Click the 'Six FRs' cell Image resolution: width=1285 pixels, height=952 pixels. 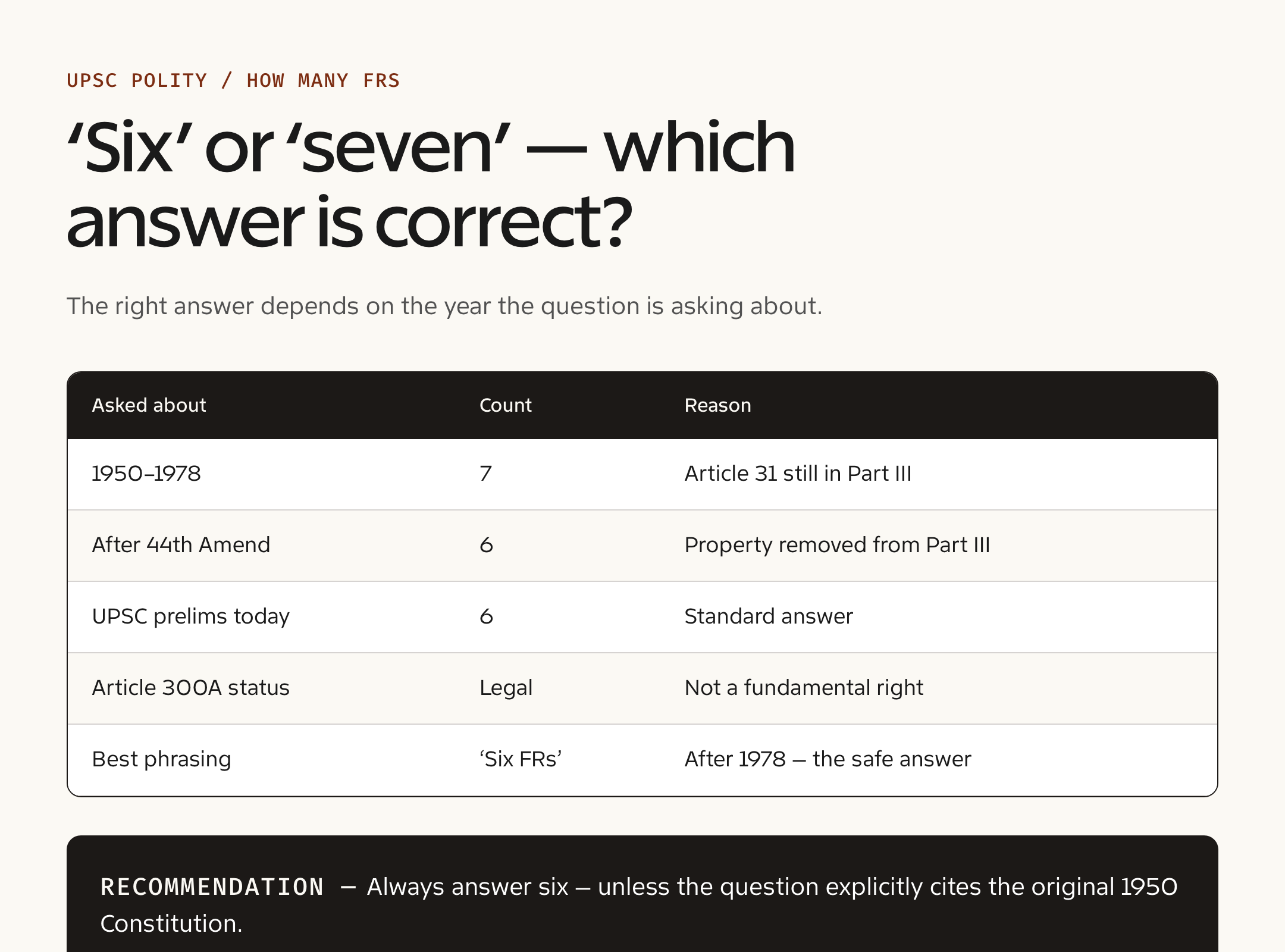pos(521,759)
